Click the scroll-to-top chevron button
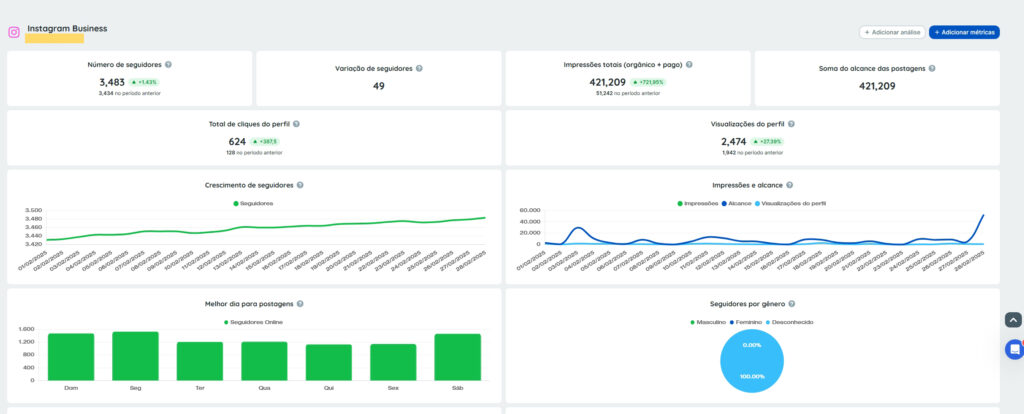This screenshot has width=1024, height=414. [x=1014, y=320]
